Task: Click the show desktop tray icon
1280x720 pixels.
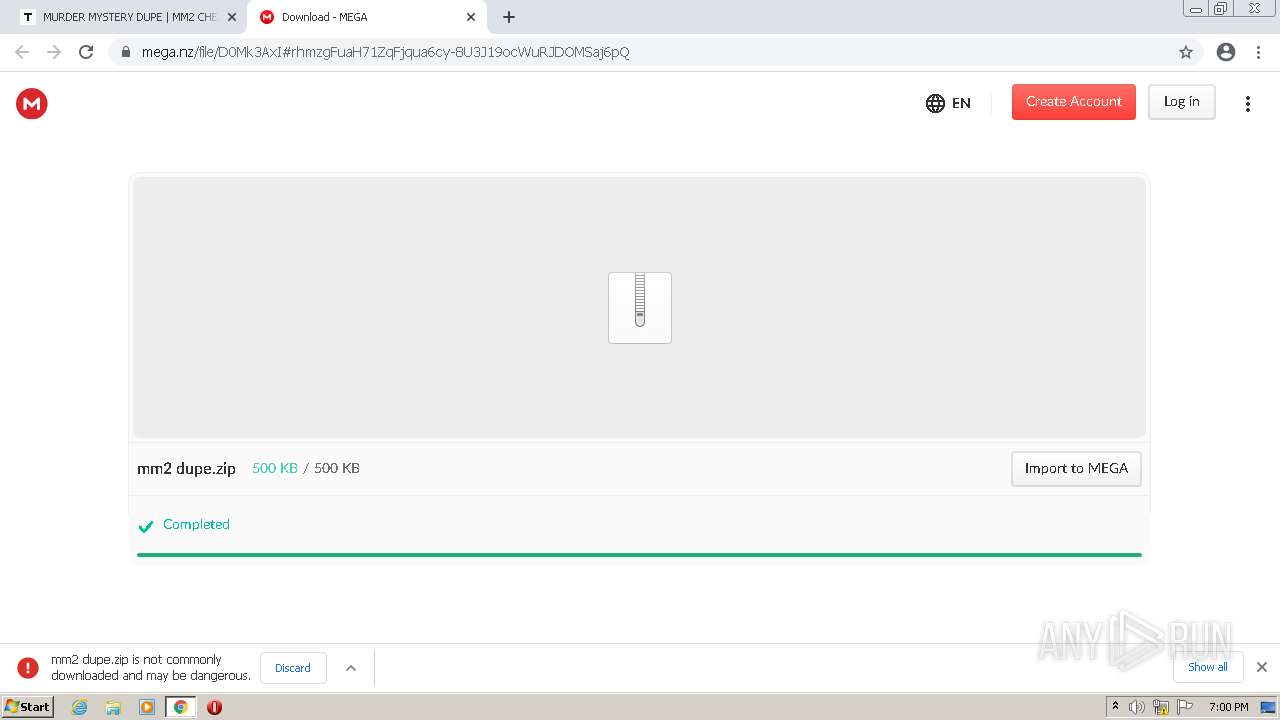Action: (1268, 707)
